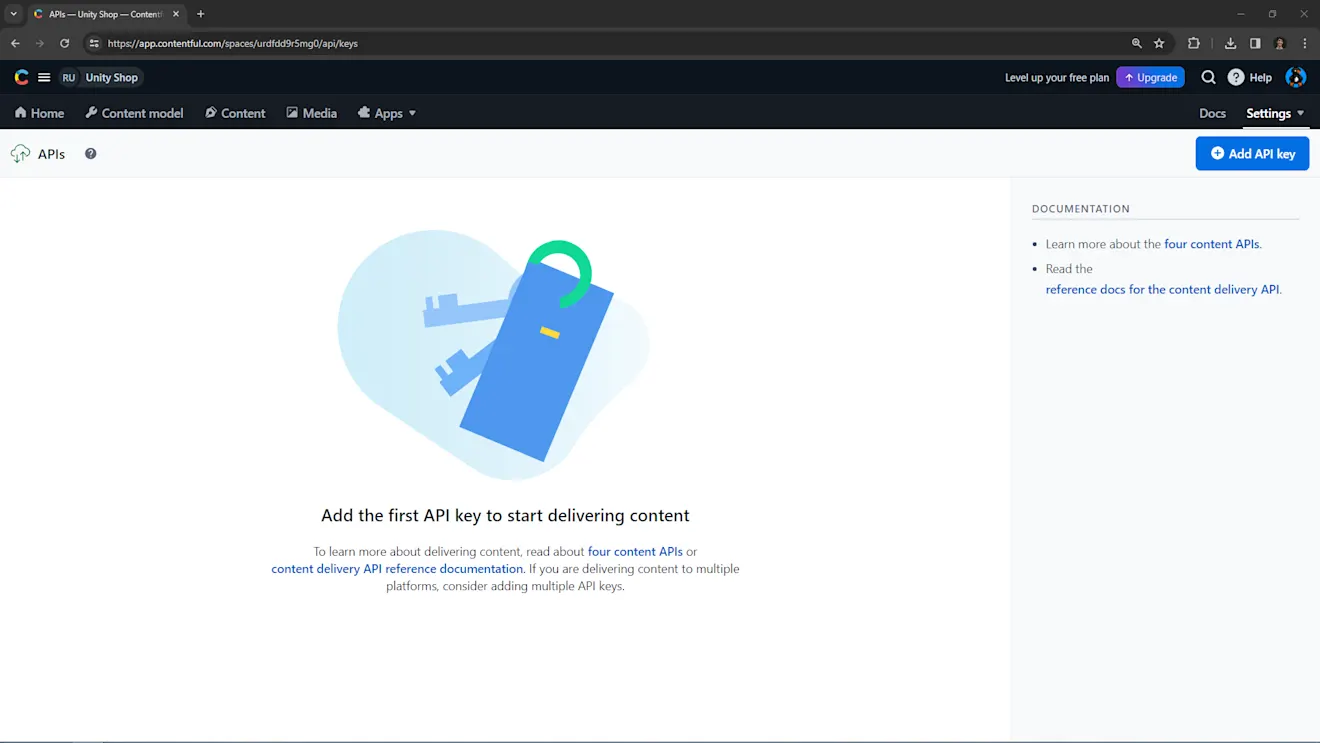
Task: Click the Upgrade button
Action: pyautogui.click(x=1150, y=77)
